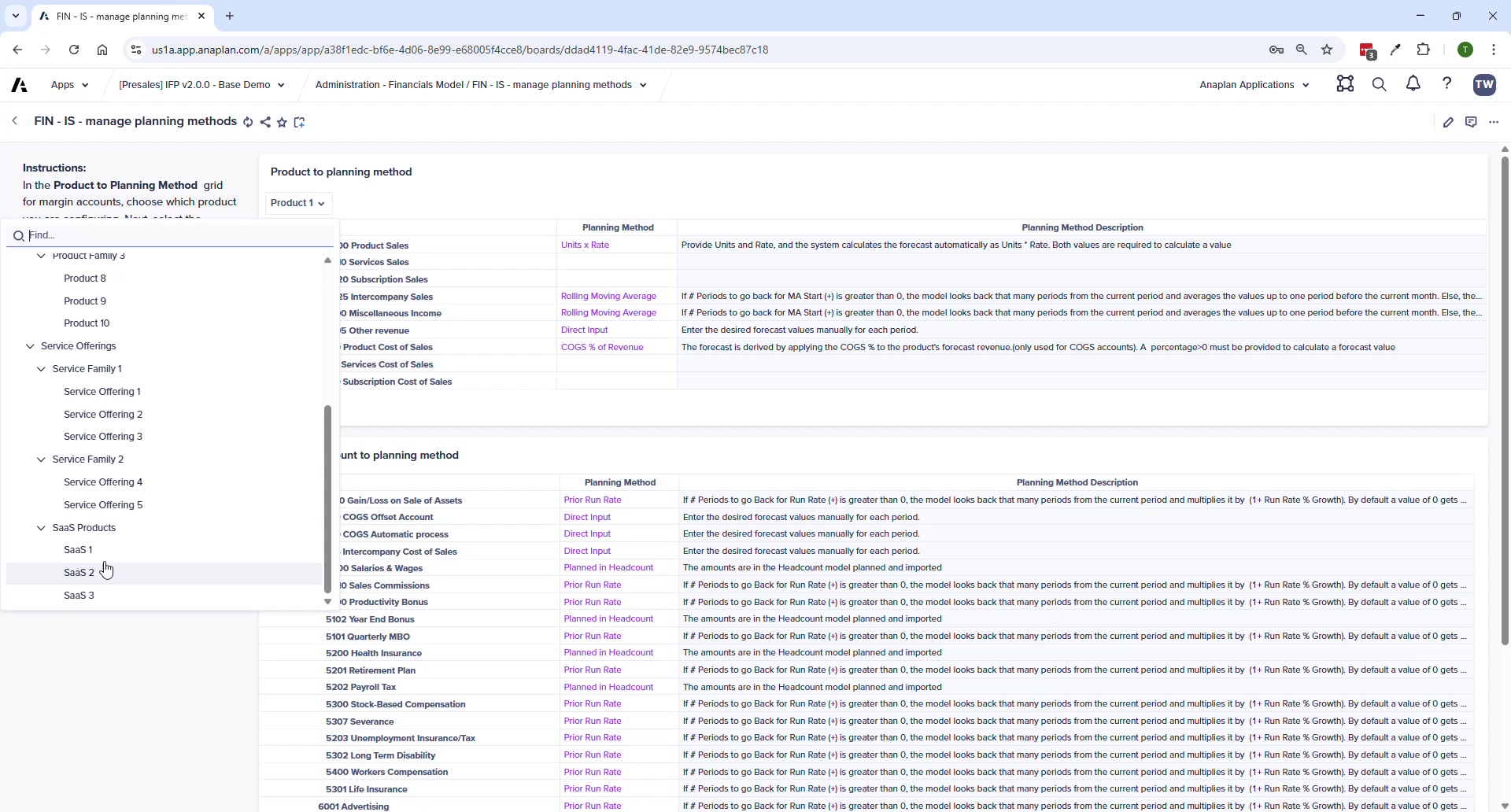Click the TW user avatar
The height and width of the screenshot is (812, 1511).
[1485, 84]
